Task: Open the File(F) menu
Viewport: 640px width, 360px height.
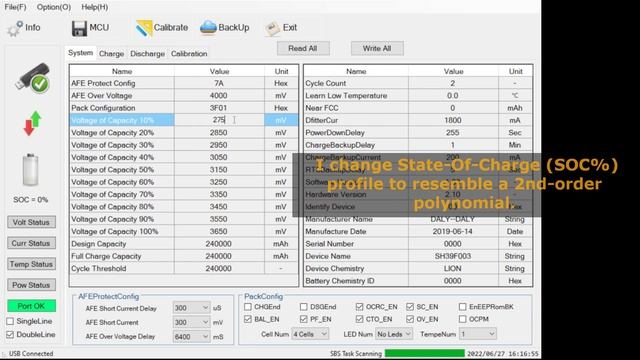Action: tap(16, 7)
